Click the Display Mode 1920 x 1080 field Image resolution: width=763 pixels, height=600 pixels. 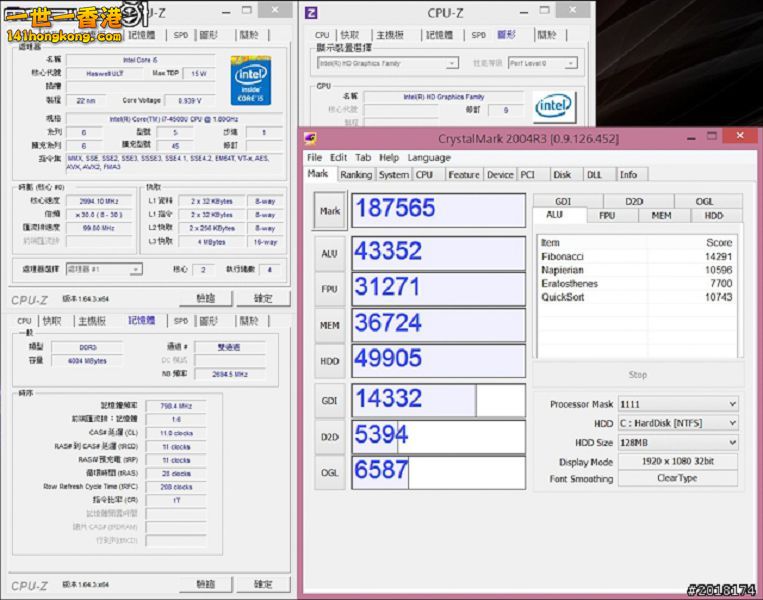(x=678, y=461)
